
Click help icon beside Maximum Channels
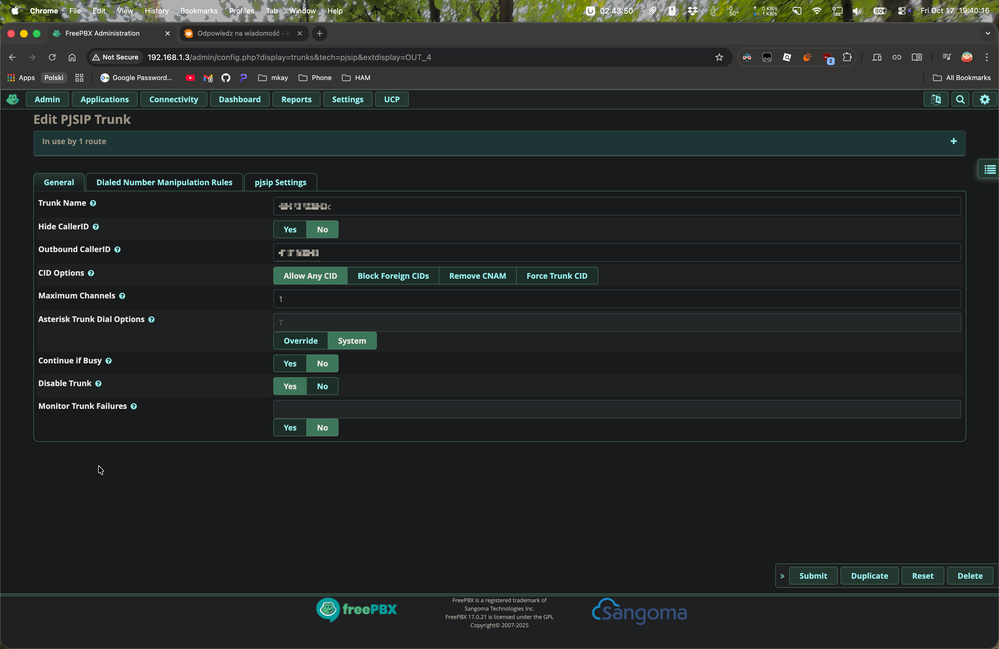pyautogui.click(x=122, y=296)
